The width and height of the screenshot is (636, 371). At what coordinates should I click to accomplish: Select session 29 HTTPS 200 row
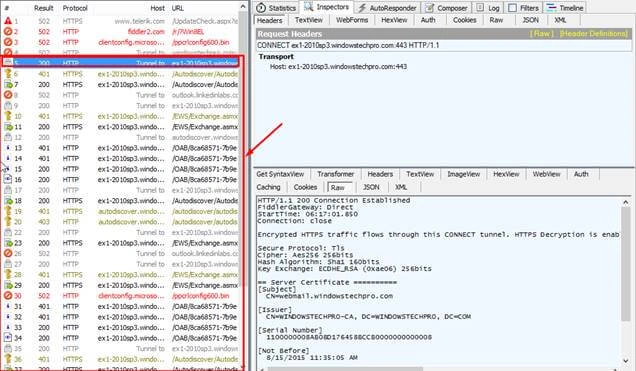(x=120, y=285)
